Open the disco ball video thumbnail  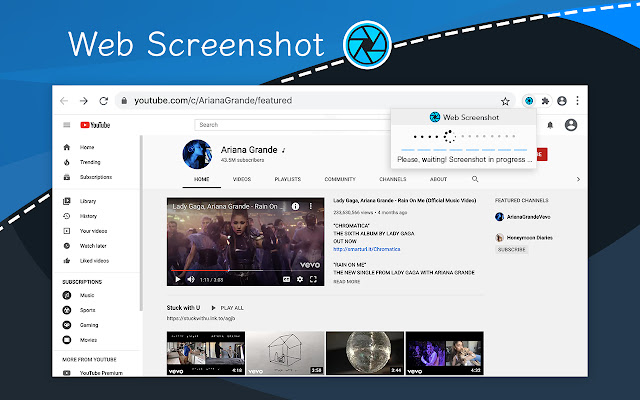point(365,353)
